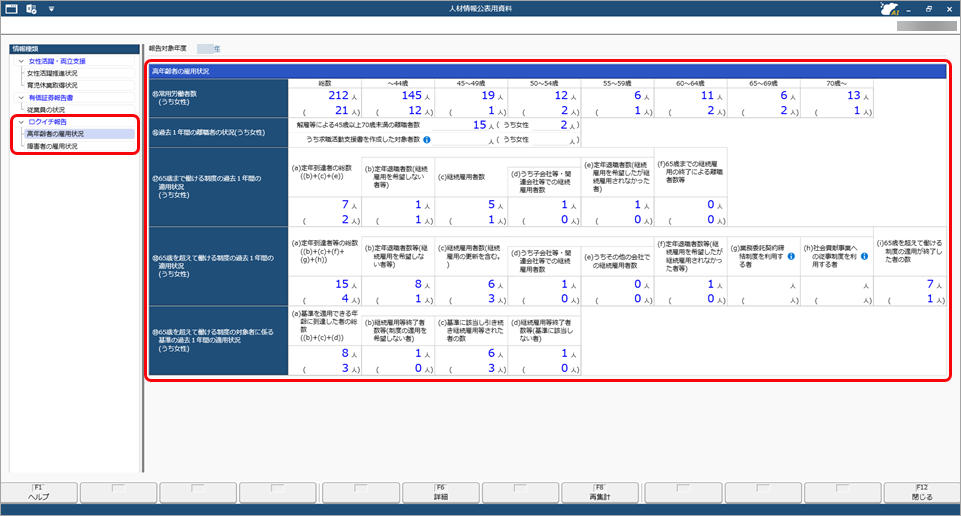Screen dimensions: 961x516
Task: Restore down the 人材情報公表用資料 window
Action: pos(929,9)
